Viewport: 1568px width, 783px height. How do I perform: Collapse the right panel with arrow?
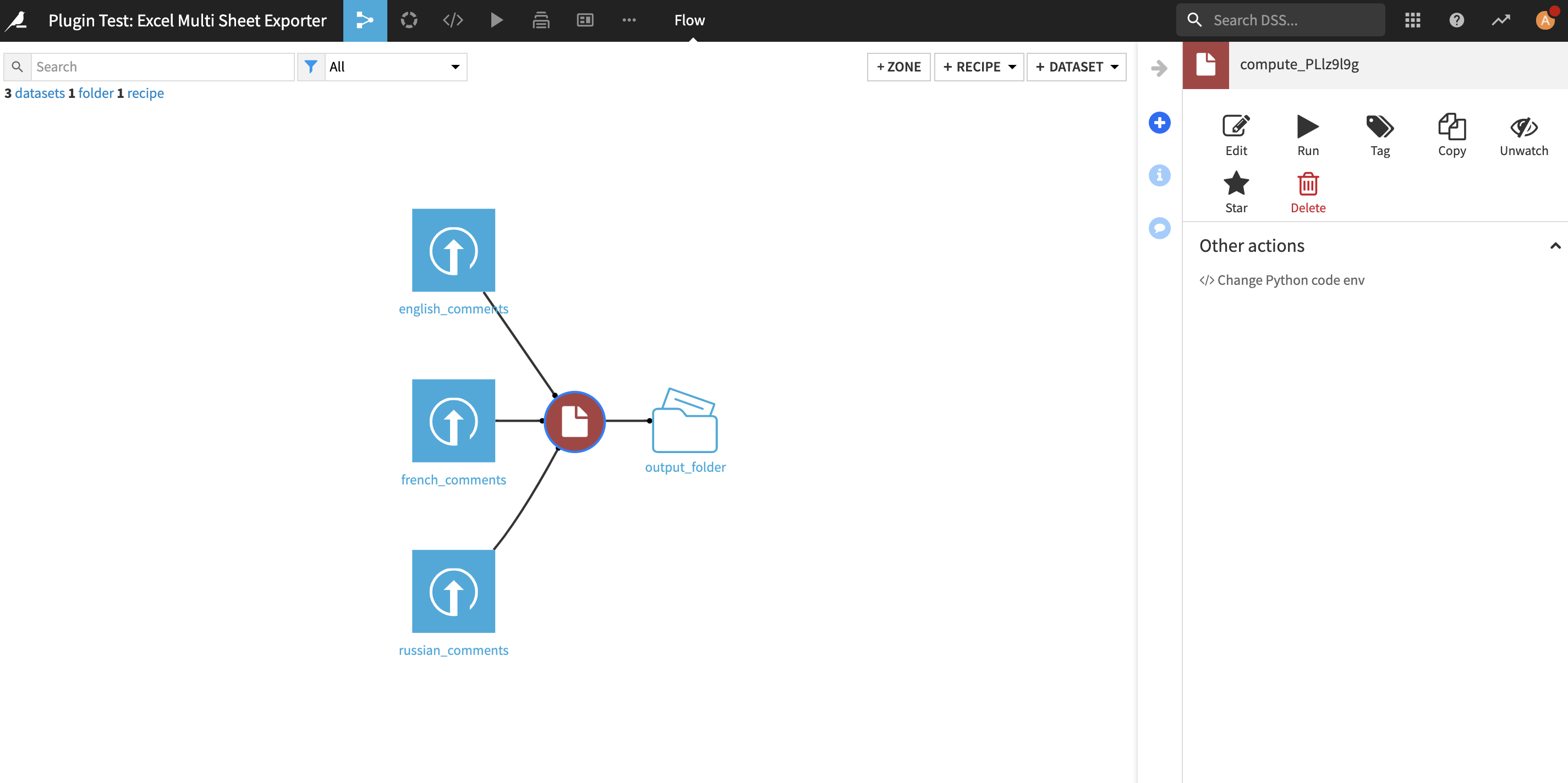1159,68
